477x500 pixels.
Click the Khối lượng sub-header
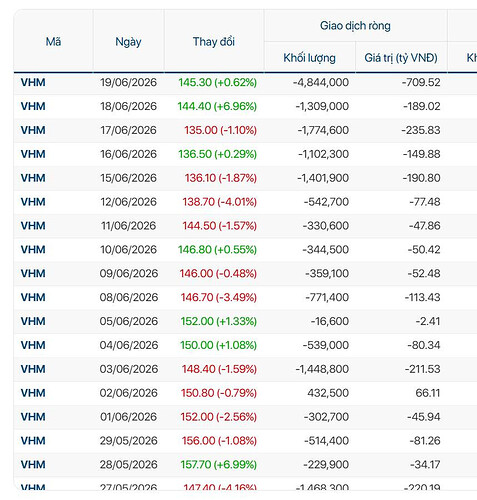[x=309, y=58]
